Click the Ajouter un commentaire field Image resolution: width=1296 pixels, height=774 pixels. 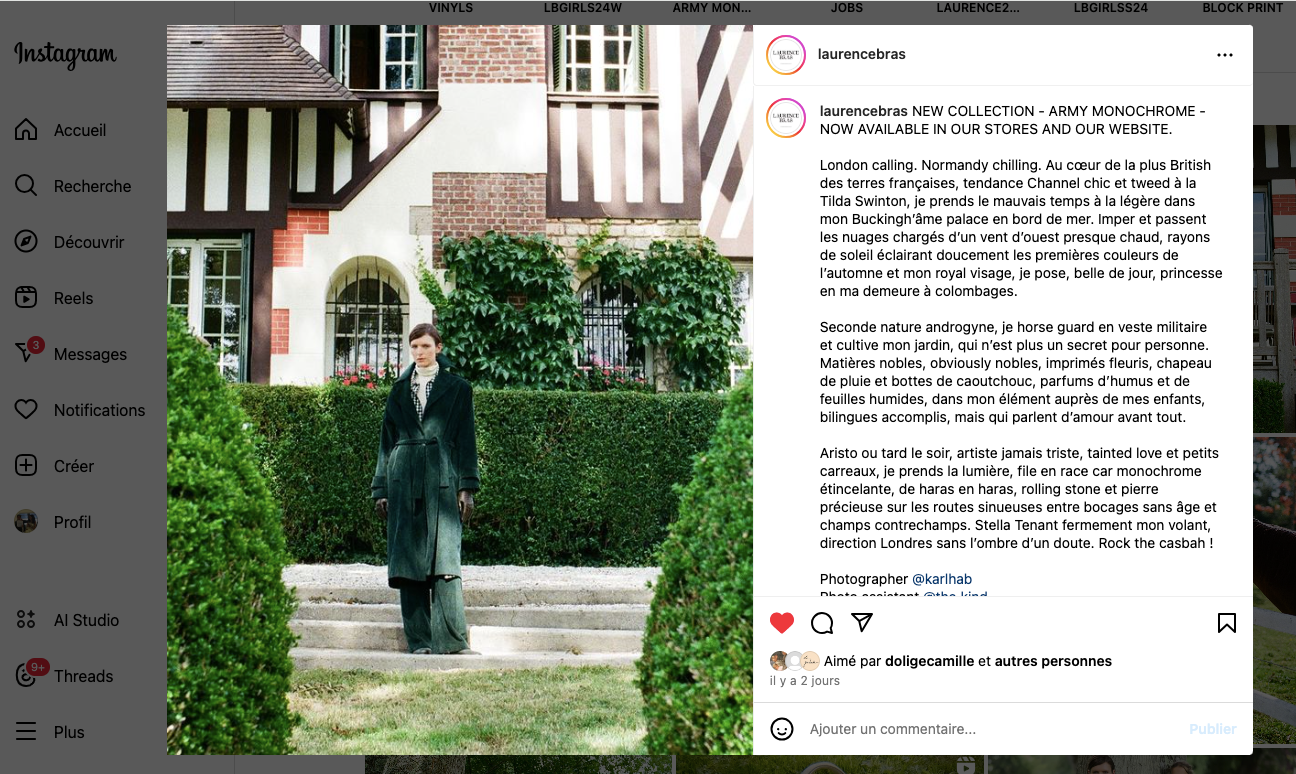(992, 729)
